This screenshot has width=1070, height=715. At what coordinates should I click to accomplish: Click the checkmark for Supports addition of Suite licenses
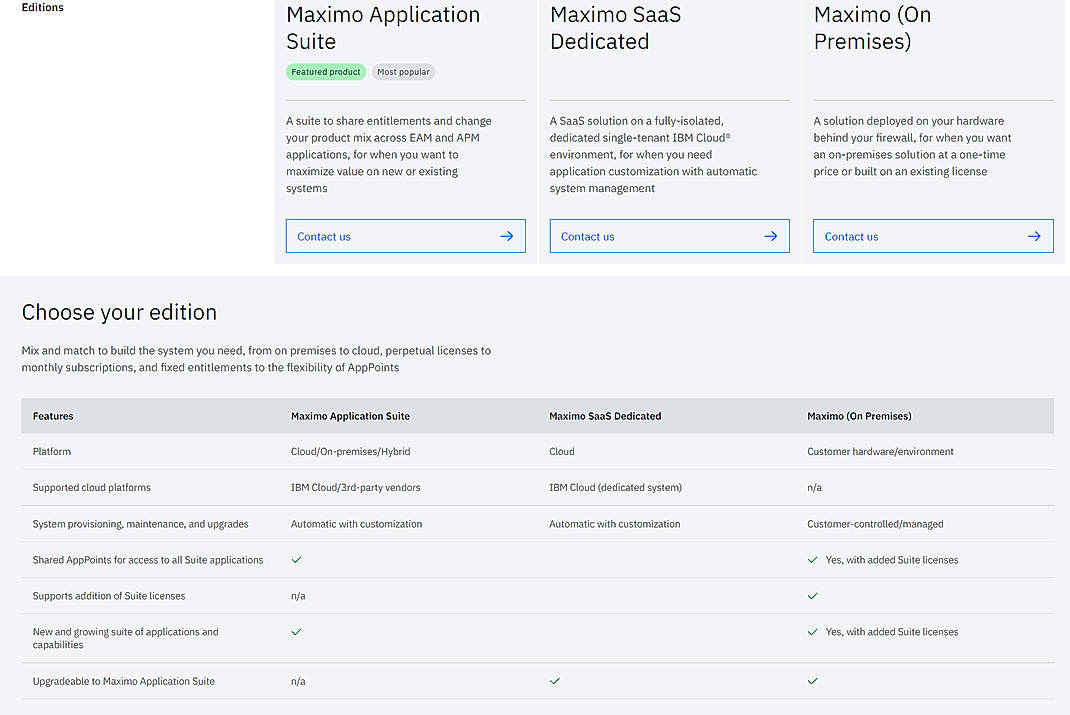point(812,596)
